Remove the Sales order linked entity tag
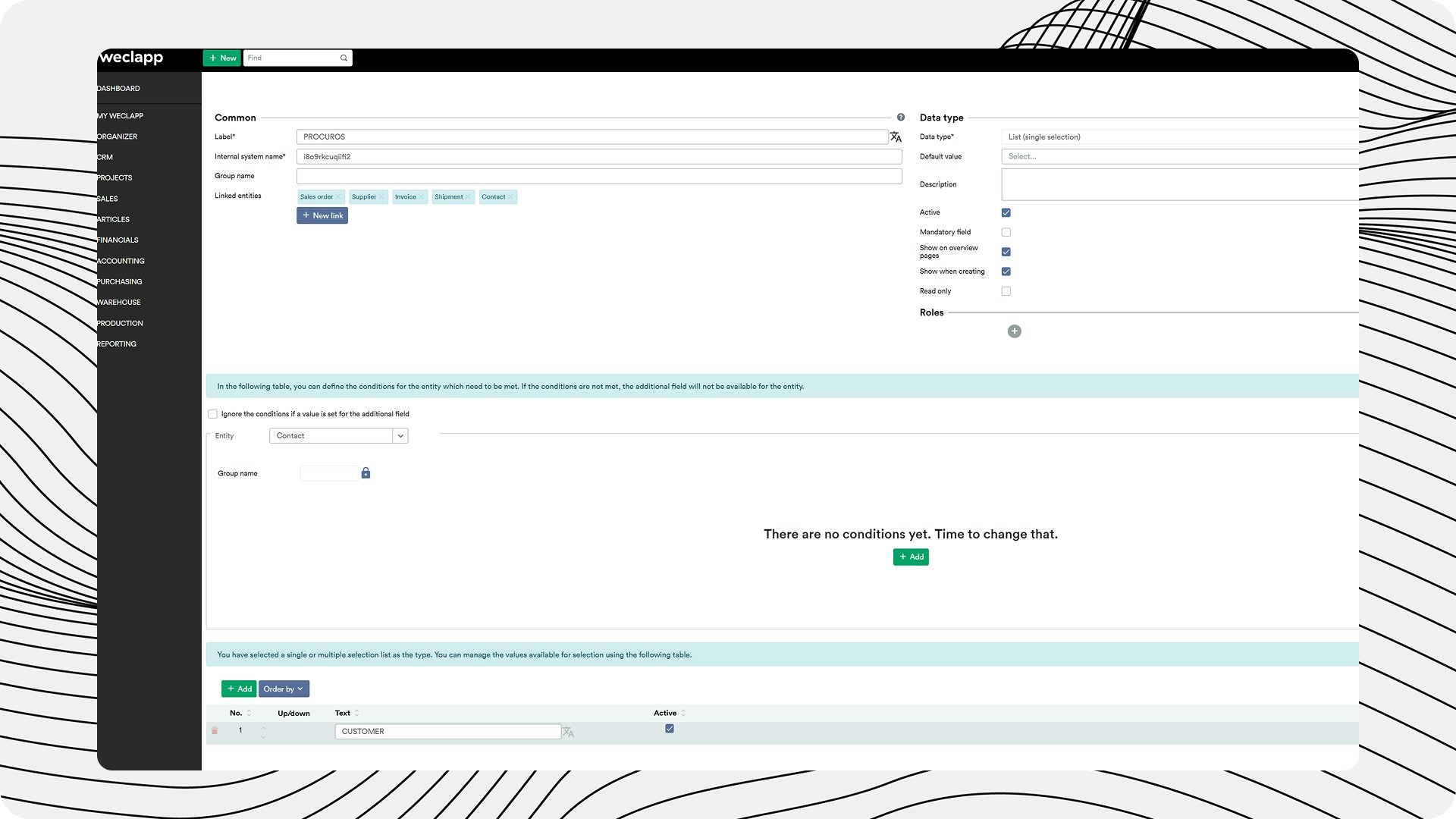Viewport: 1456px width, 819px height. 339,197
